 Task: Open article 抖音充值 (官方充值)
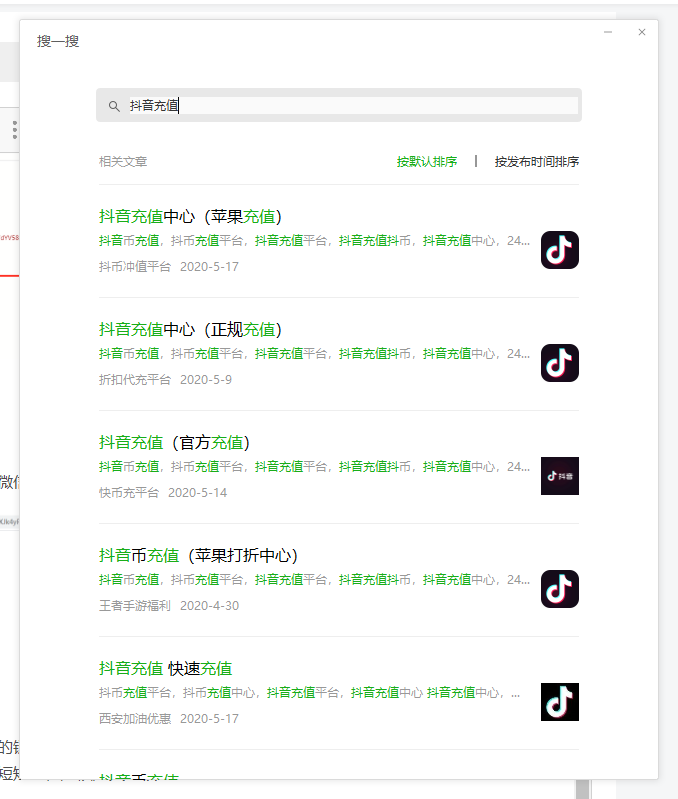click(x=174, y=442)
